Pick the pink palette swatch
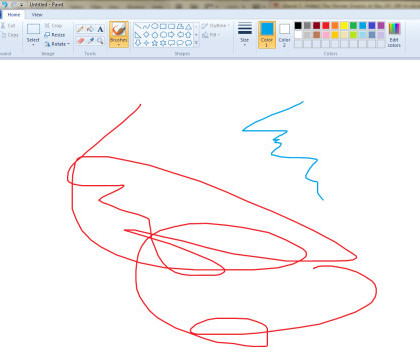420x360 pixels. [326, 35]
